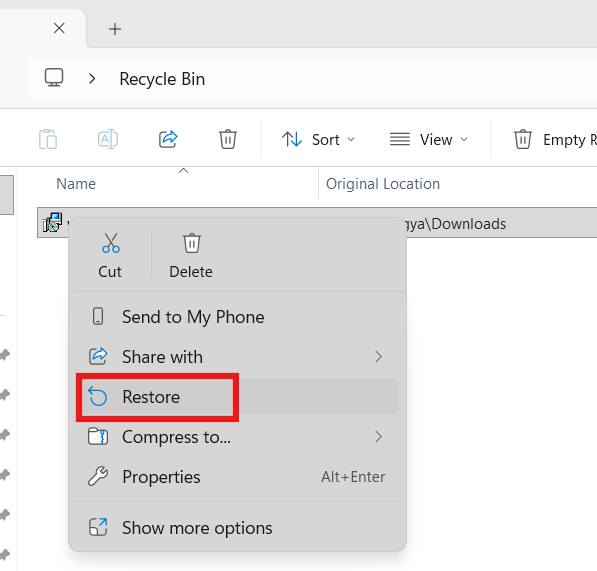Click the Delete trash toolbar icon
This screenshot has width=597, height=571.
coord(228,139)
